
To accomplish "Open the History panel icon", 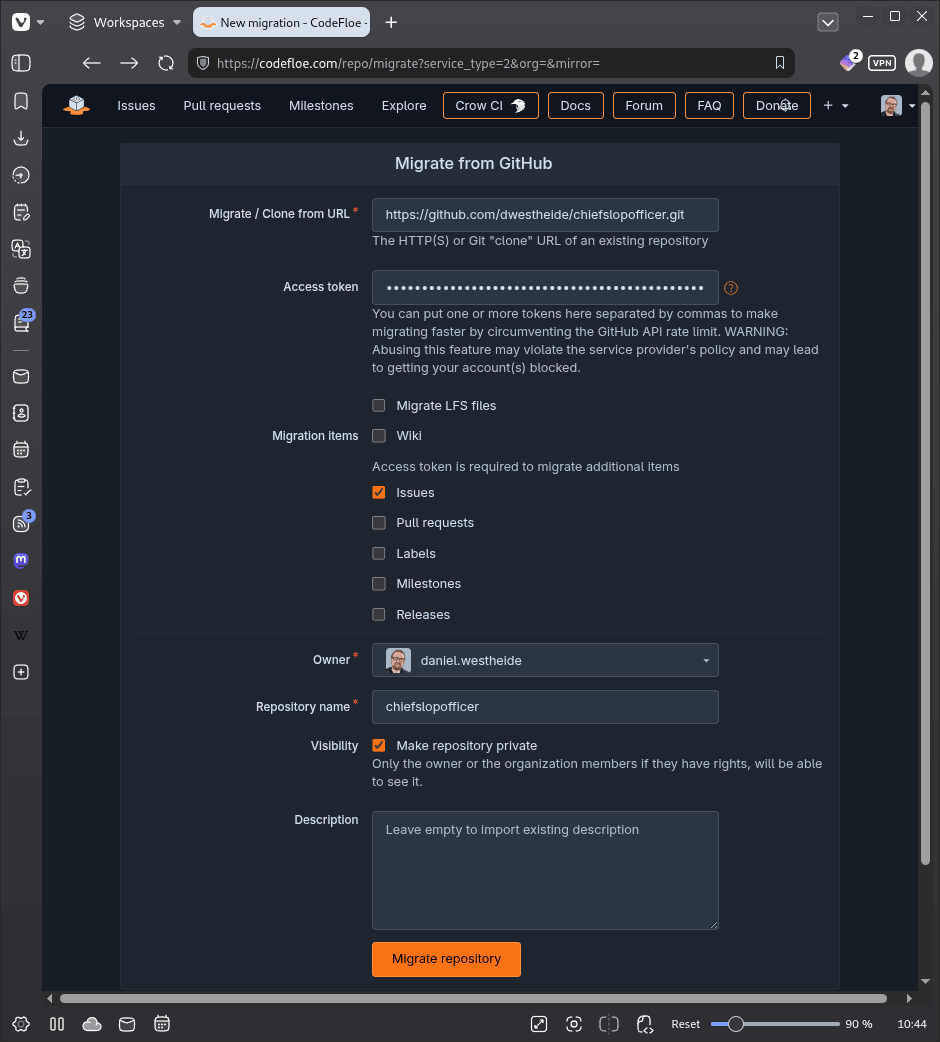I will pyautogui.click(x=21, y=175).
